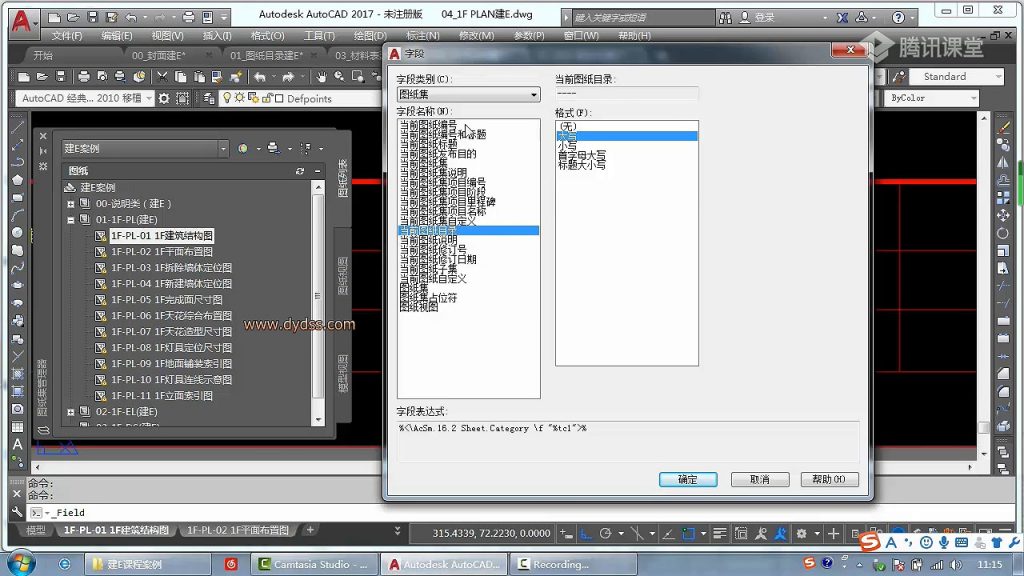Click Paste in the standard toolbar
Viewport: 1024px width, 576px height.
[199, 77]
